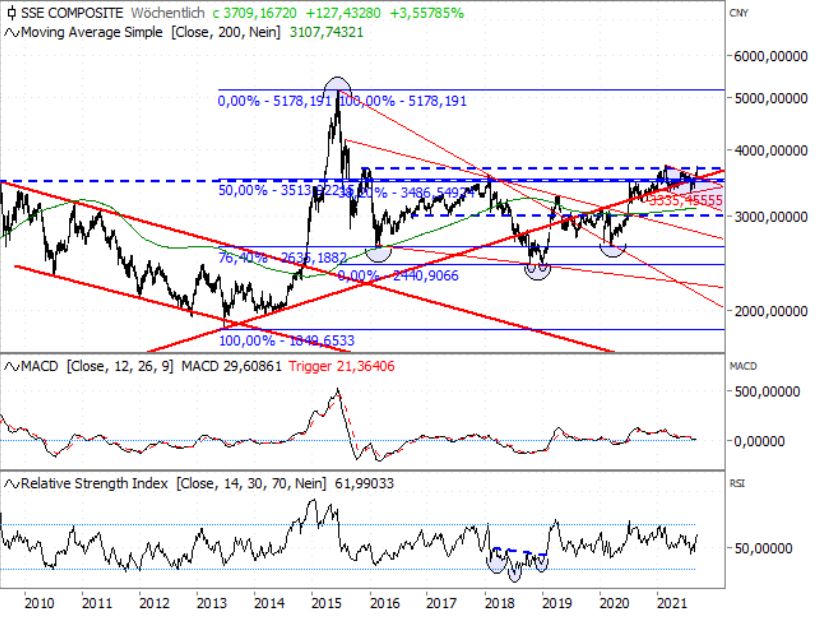Click the RSI axis title on the right
Screen dimensions: 824x618
coord(737,483)
